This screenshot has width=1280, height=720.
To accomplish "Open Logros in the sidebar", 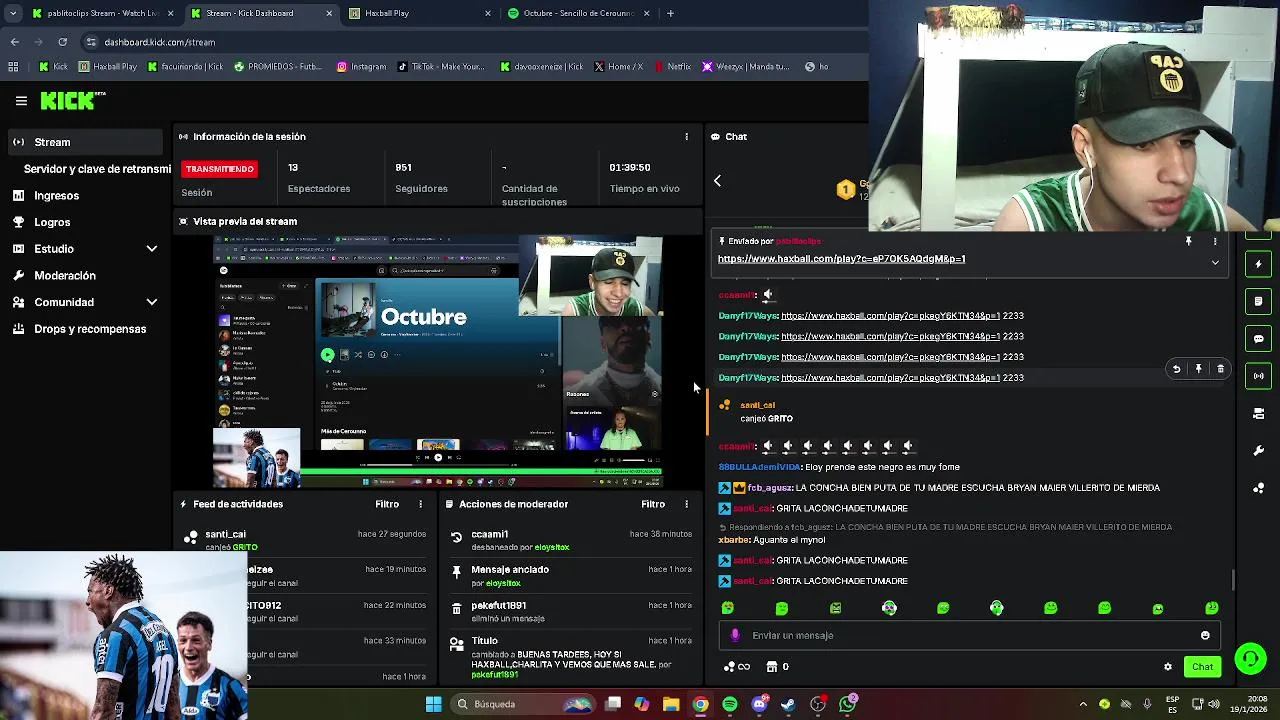I will click(52, 222).
